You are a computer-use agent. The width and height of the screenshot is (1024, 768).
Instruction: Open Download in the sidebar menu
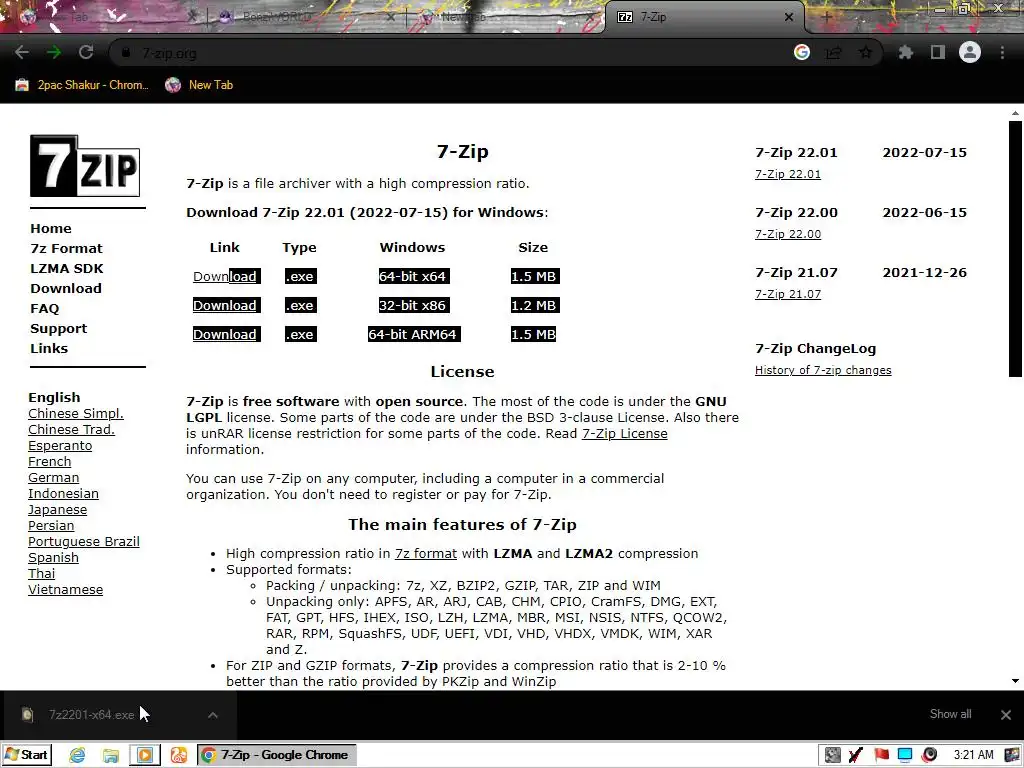pos(66,289)
